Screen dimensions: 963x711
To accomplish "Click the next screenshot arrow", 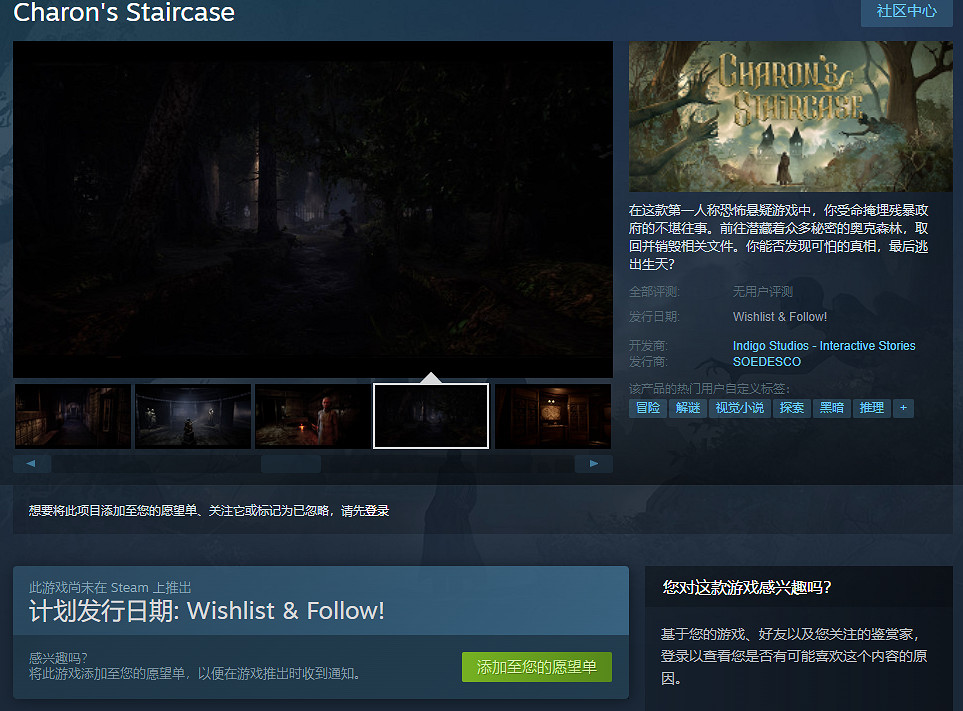I will pyautogui.click(x=593, y=463).
